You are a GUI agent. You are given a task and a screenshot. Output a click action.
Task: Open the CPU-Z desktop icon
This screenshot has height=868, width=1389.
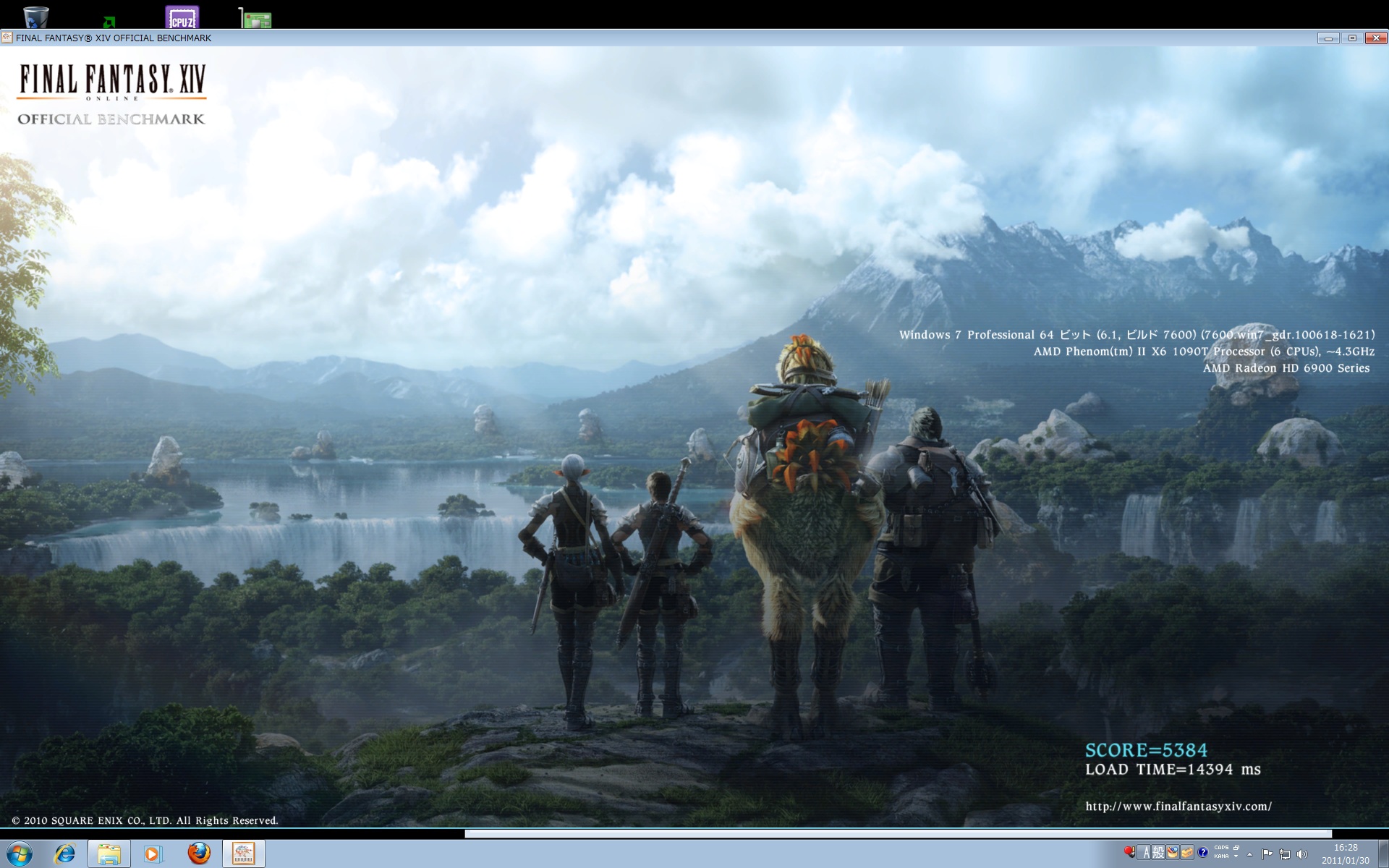point(182,17)
